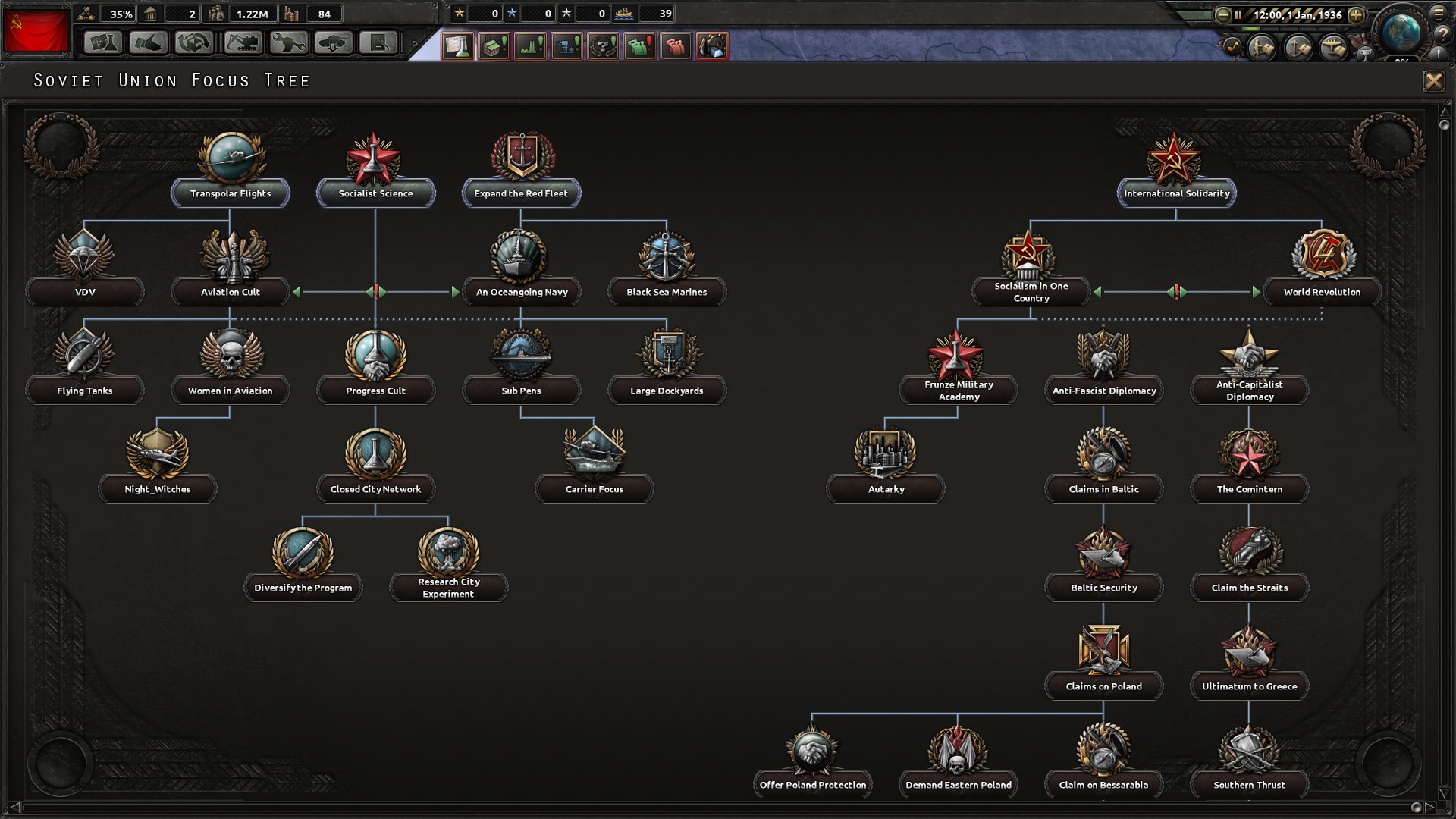This screenshot has width=1456, height=819.
Task: Open the navy ledger anchor icon
Action: pyautogui.click(x=1298, y=49)
